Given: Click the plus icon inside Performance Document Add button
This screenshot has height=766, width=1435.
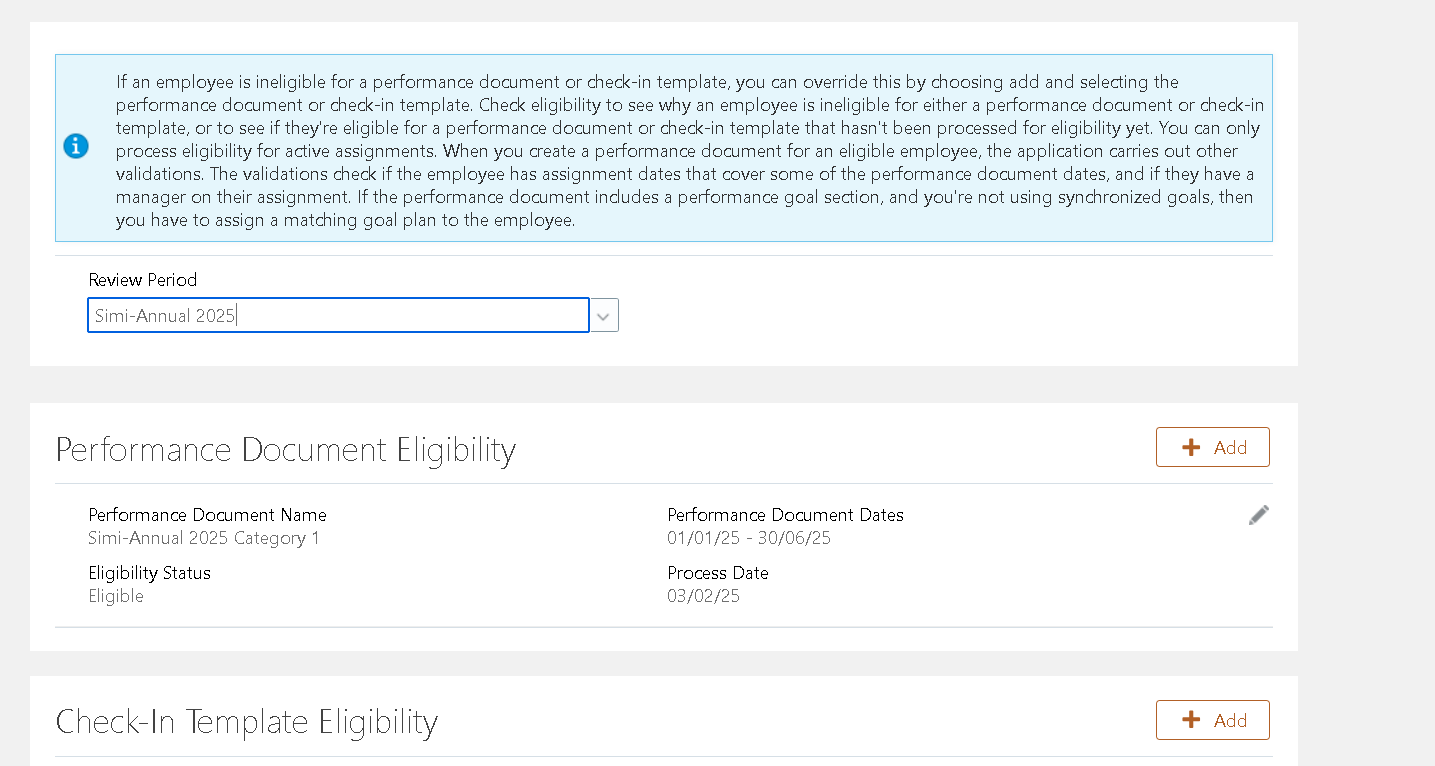Looking at the screenshot, I should (x=1190, y=447).
